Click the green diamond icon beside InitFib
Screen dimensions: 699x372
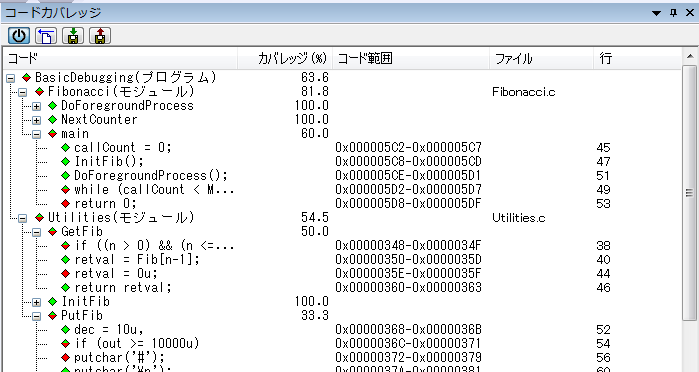coord(53,302)
